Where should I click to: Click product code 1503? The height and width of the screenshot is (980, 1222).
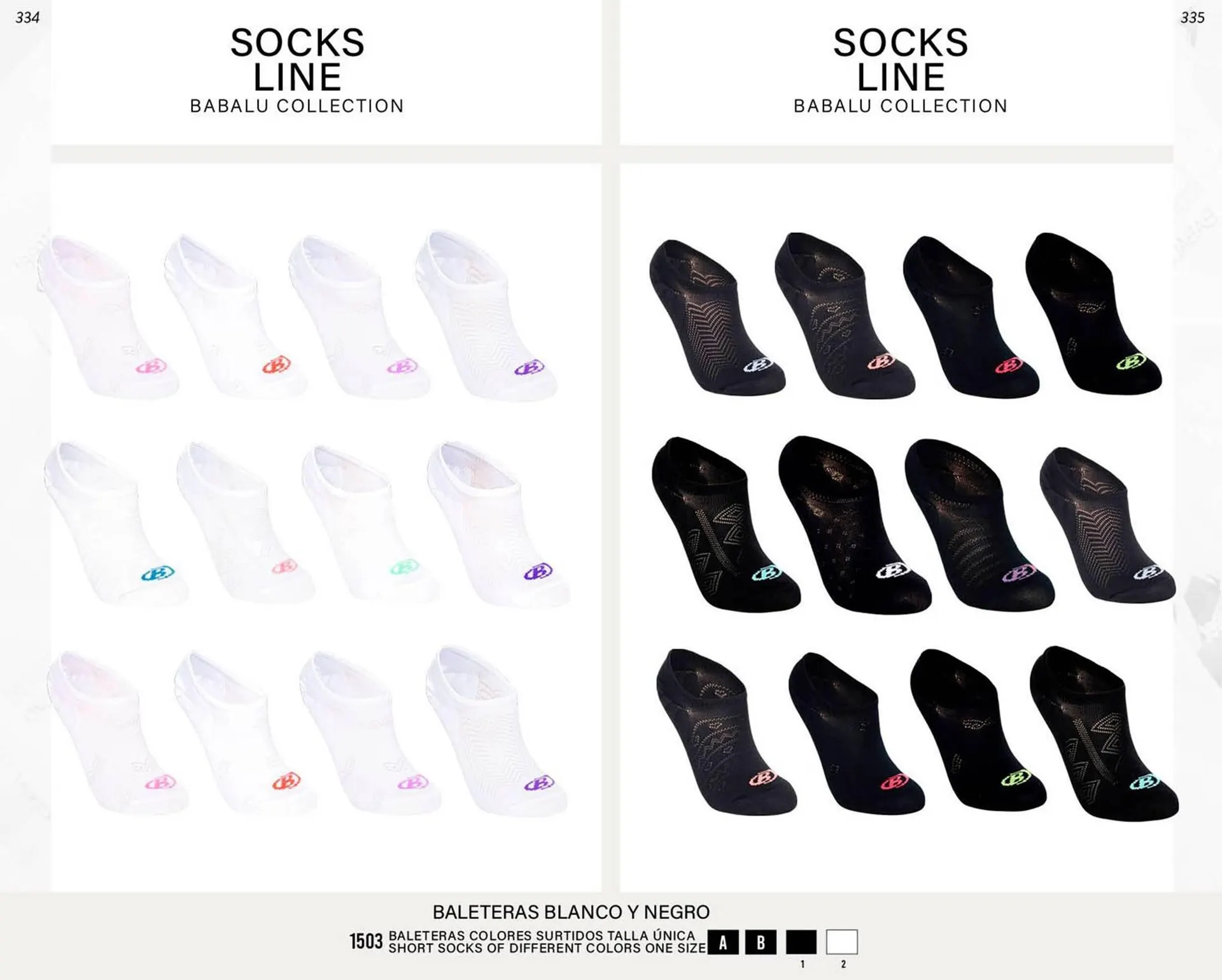tap(366, 941)
